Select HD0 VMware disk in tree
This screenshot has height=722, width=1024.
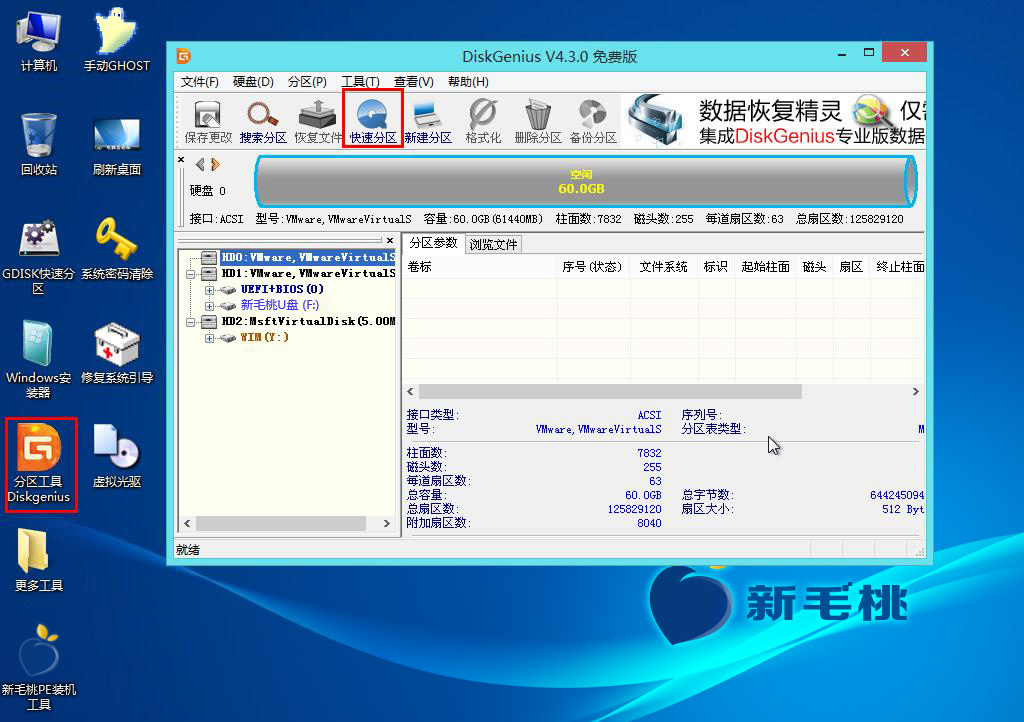[x=308, y=257]
